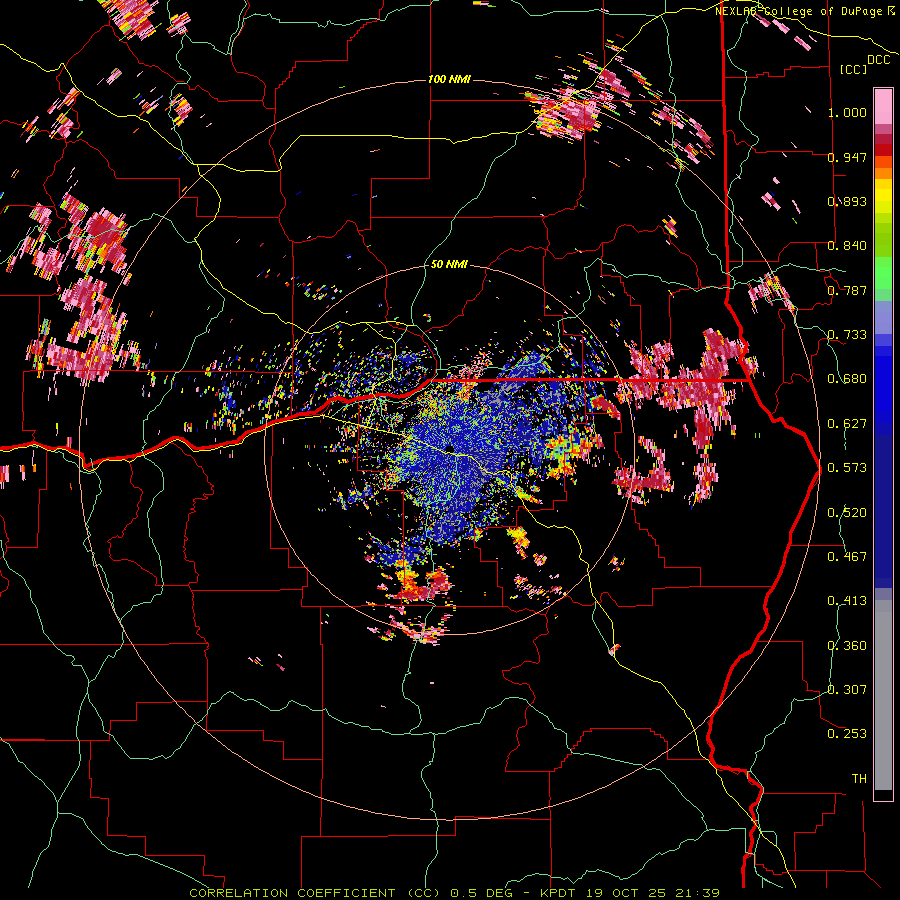Click the bright green segment of the color bar

[x=883, y=273]
